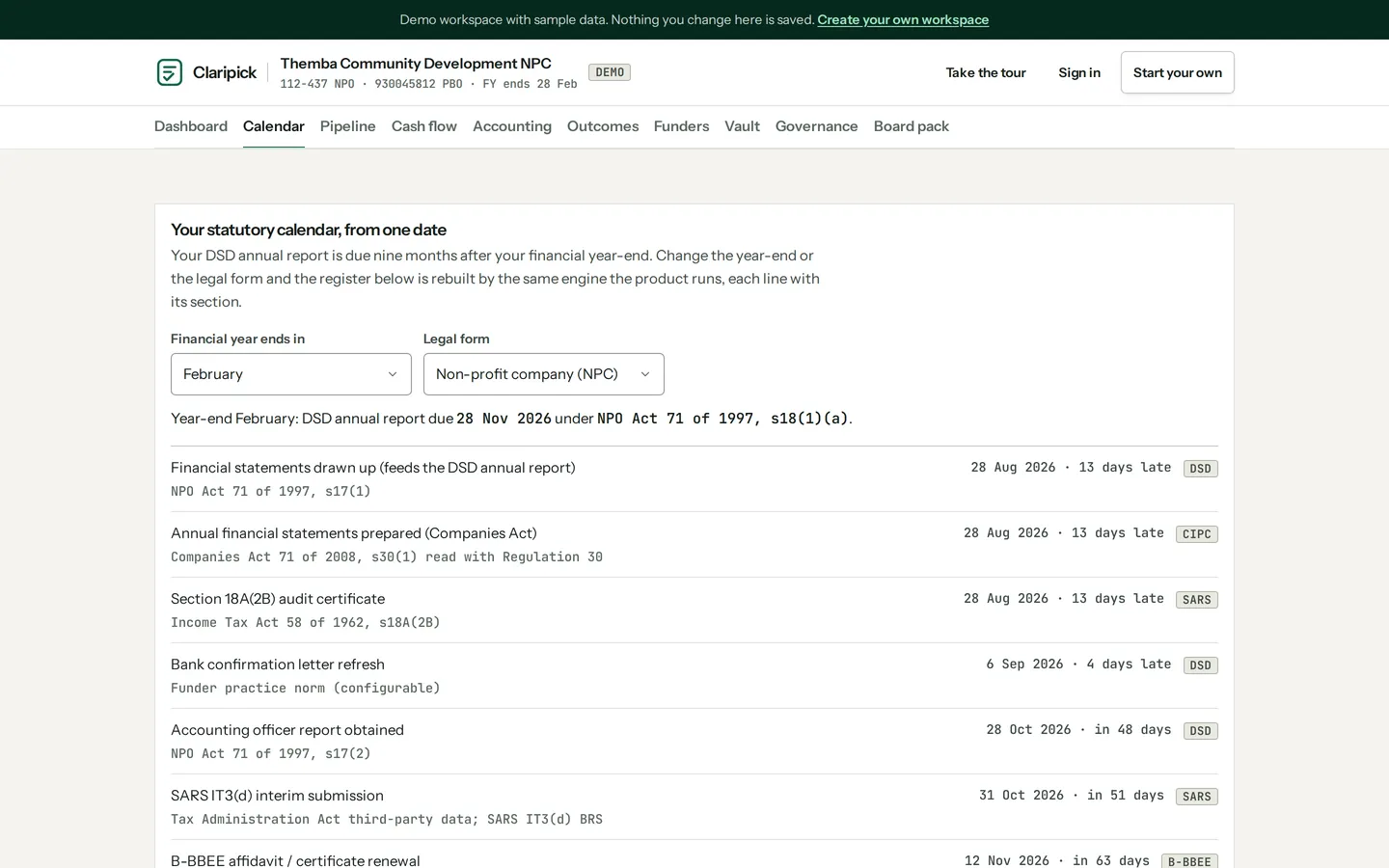This screenshot has height=868, width=1389.
Task: Open the Financial year ends in dropdown
Action: click(291, 374)
